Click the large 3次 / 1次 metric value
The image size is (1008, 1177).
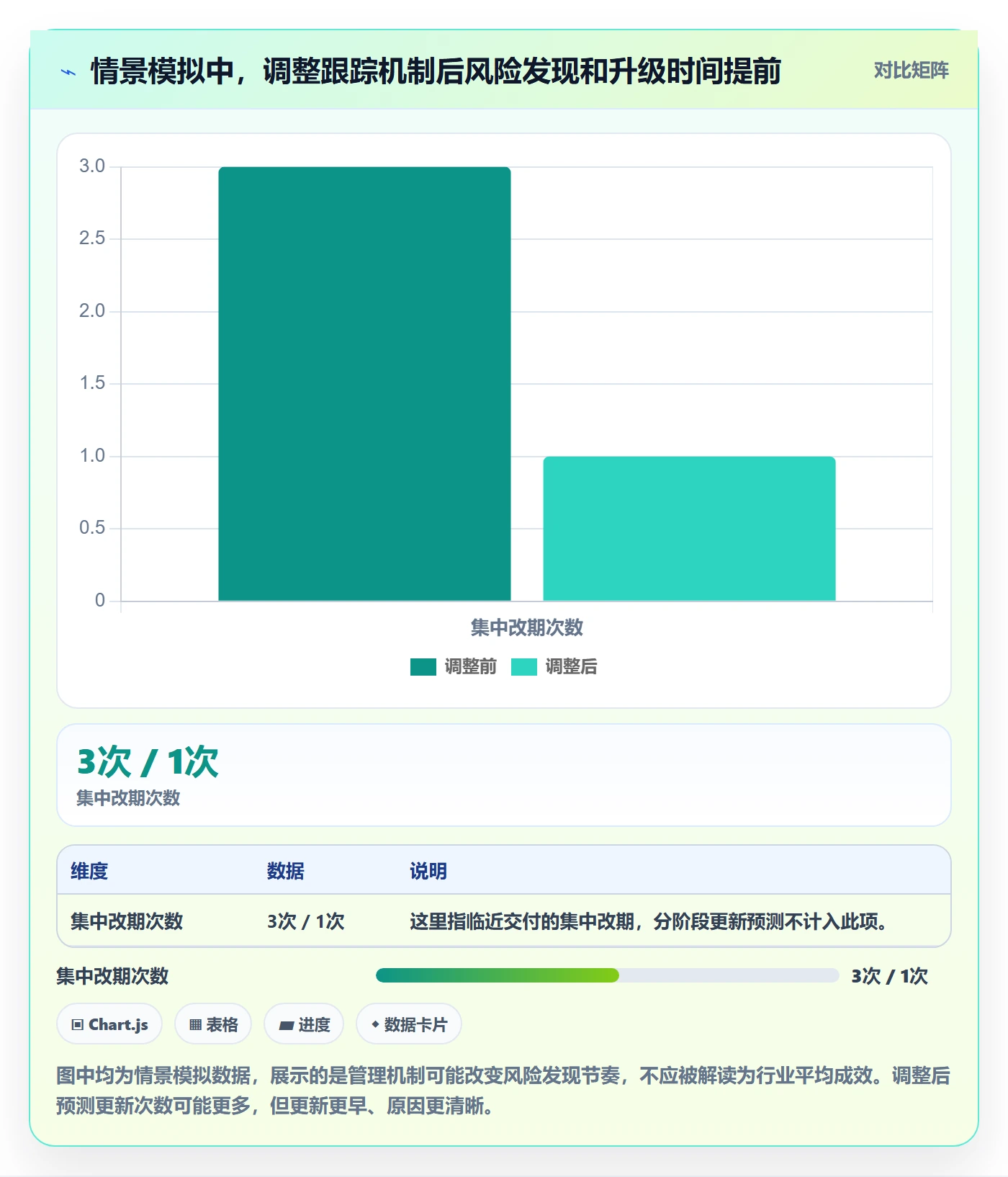tap(148, 762)
